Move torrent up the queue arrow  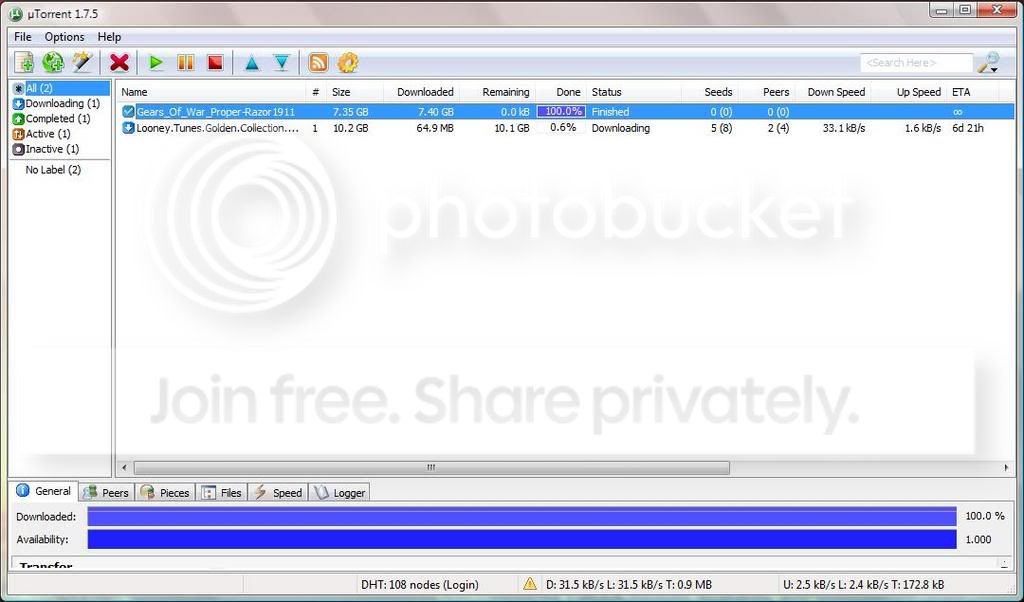point(251,63)
